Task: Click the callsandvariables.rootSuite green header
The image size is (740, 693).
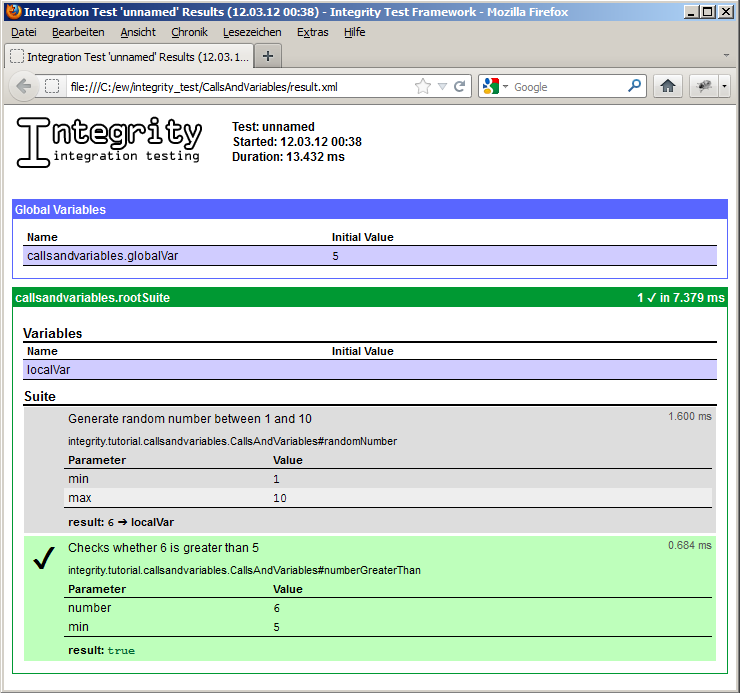Action: (x=369, y=298)
